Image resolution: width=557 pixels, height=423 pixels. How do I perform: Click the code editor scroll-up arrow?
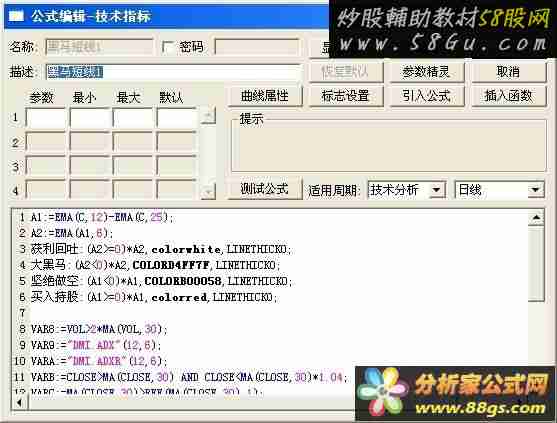point(536,218)
